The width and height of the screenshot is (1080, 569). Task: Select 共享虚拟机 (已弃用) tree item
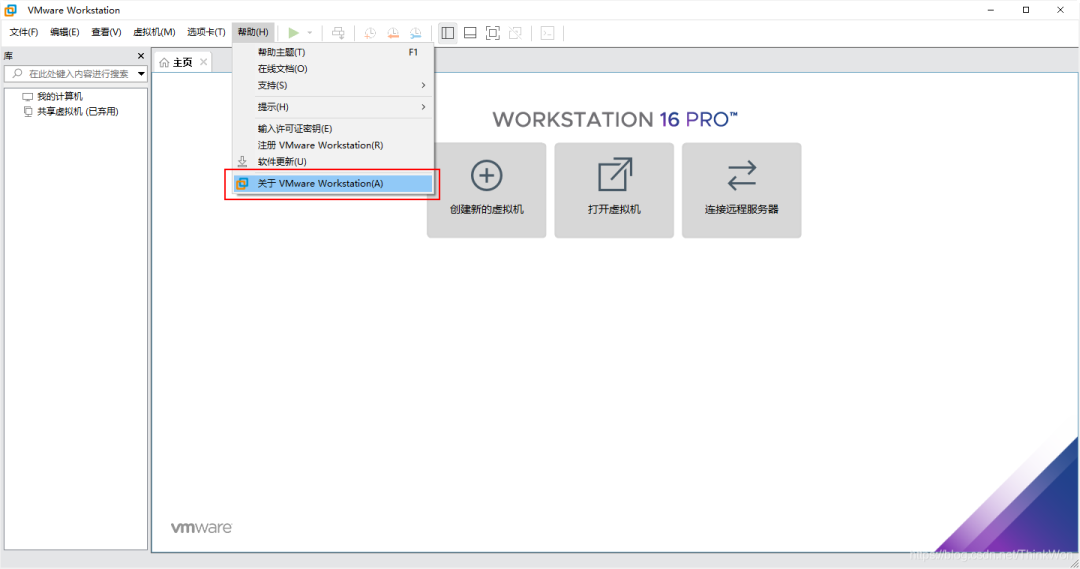pyautogui.click(x=70, y=112)
